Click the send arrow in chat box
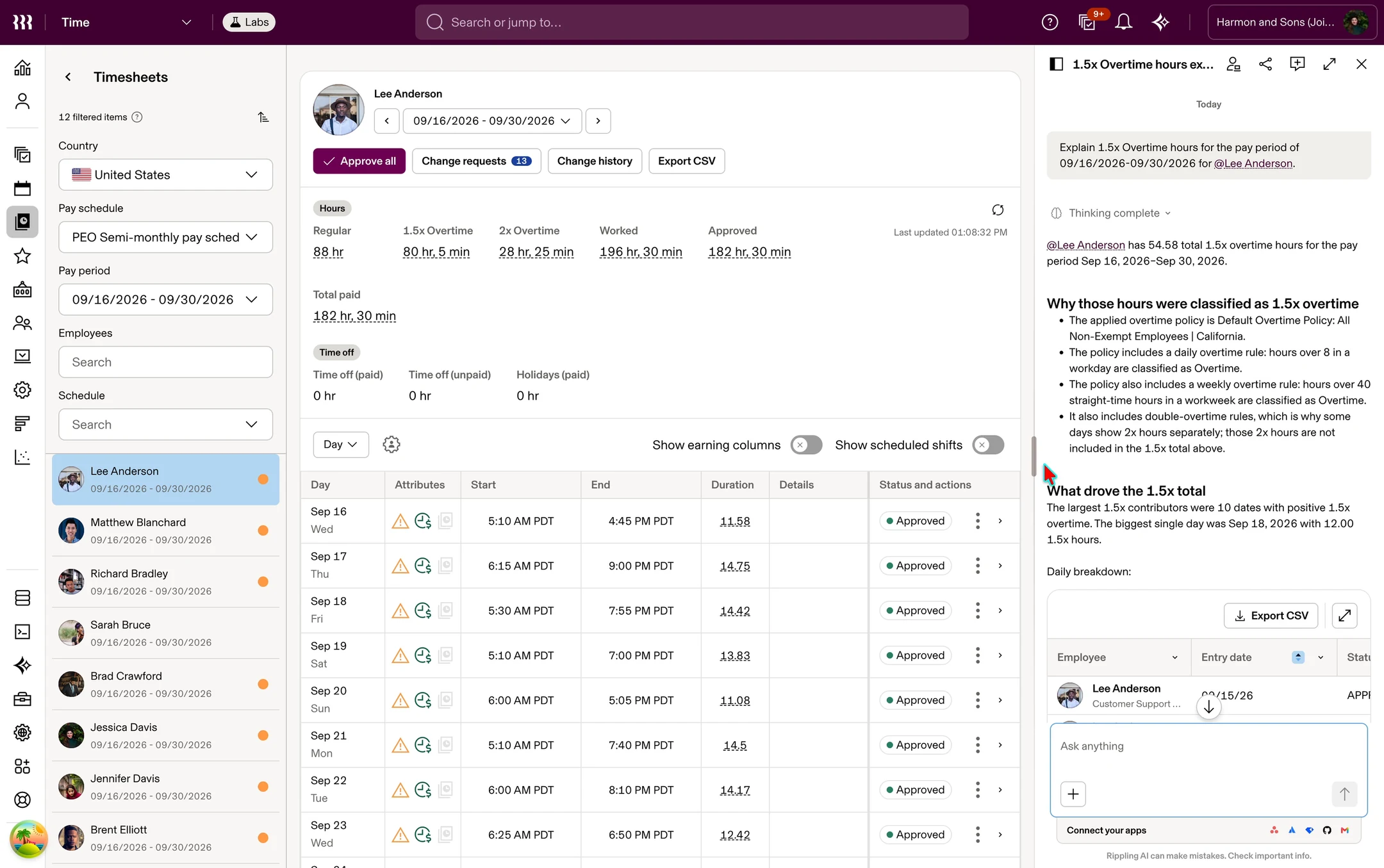Image resolution: width=1384 pixels, height=868 pixels. tap(1344, 794)
